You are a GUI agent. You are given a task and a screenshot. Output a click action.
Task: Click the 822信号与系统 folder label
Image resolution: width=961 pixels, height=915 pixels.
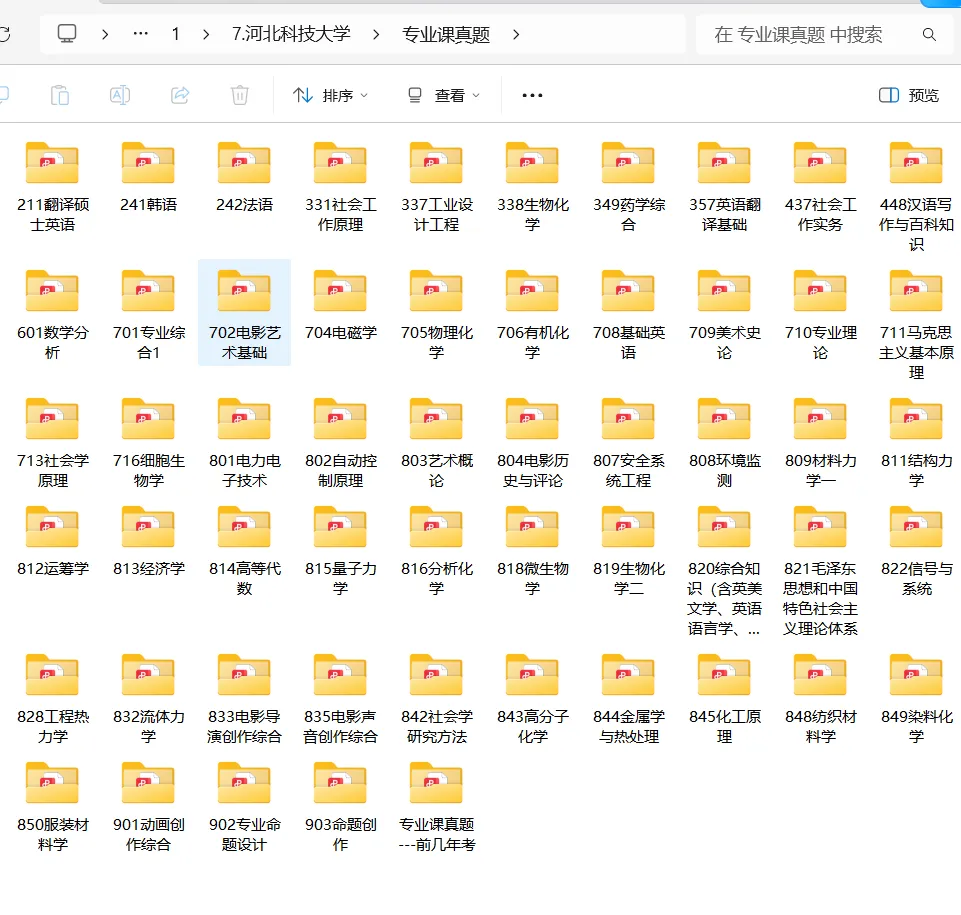[x=916, y=579]
